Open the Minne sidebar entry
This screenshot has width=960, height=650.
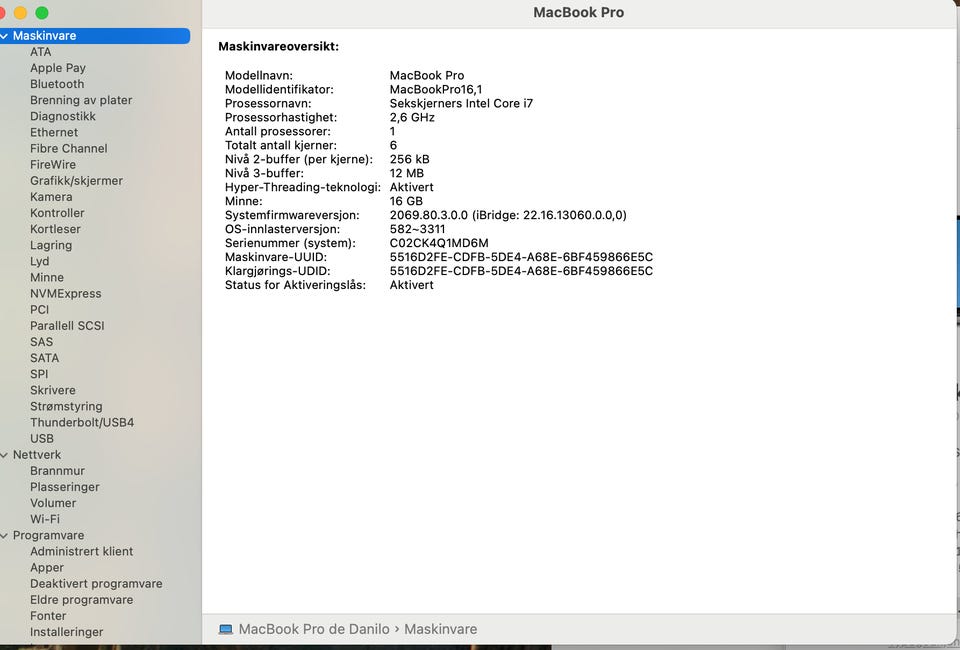(x=47, y=277)
